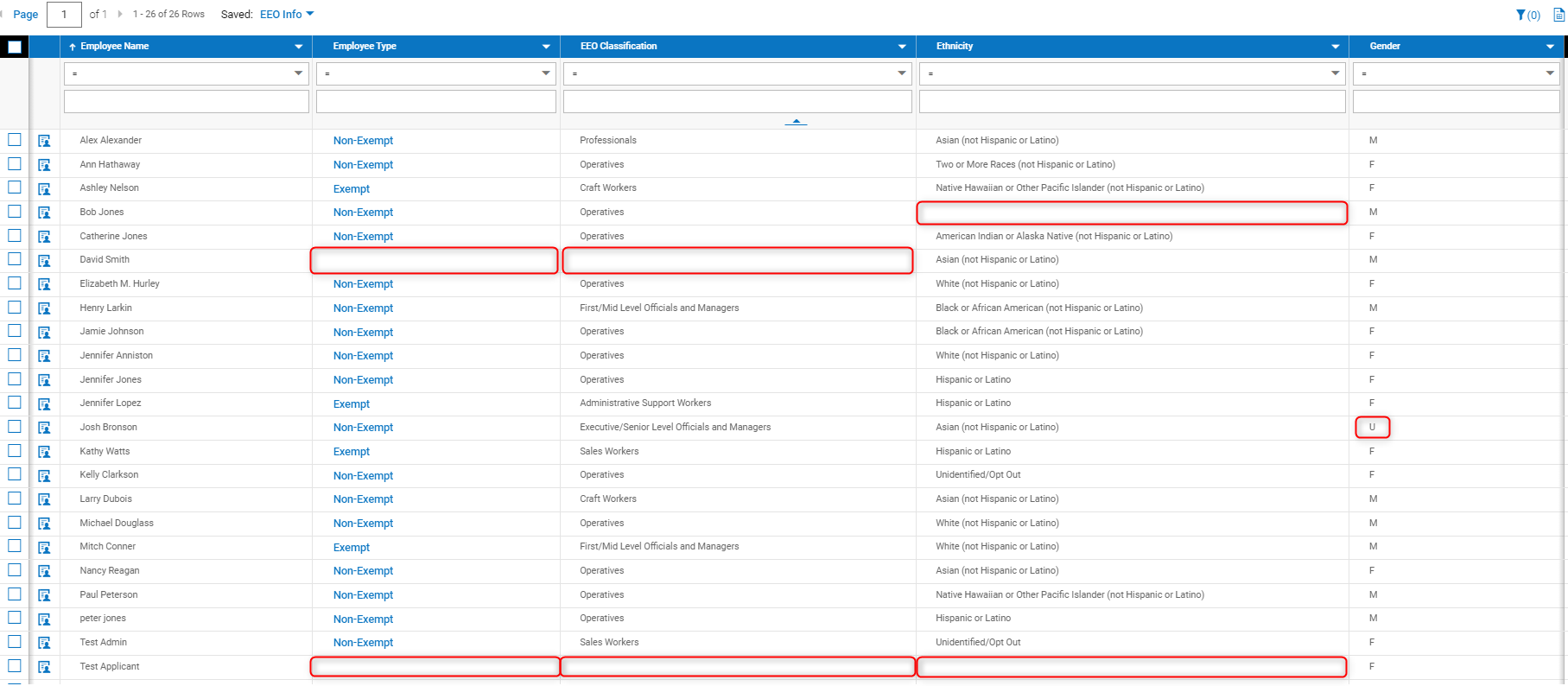1568x686 pixels.
Task: Open employee record icon for Bob Jones
Action: [44, 213]
